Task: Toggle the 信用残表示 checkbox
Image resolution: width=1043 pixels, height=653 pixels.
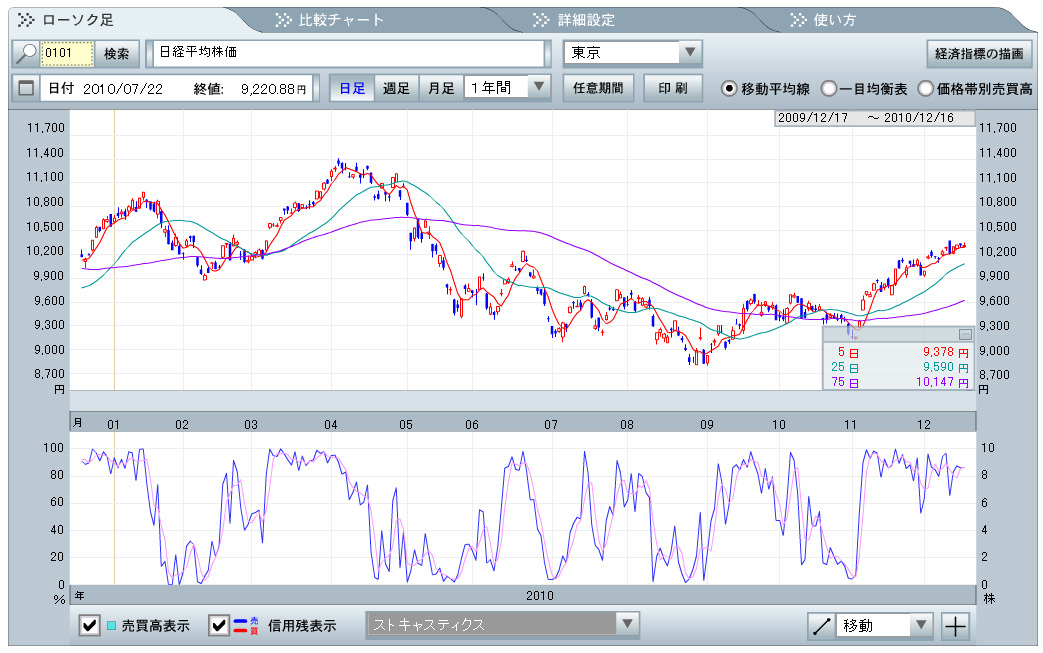Action: [x=219, y=626]
